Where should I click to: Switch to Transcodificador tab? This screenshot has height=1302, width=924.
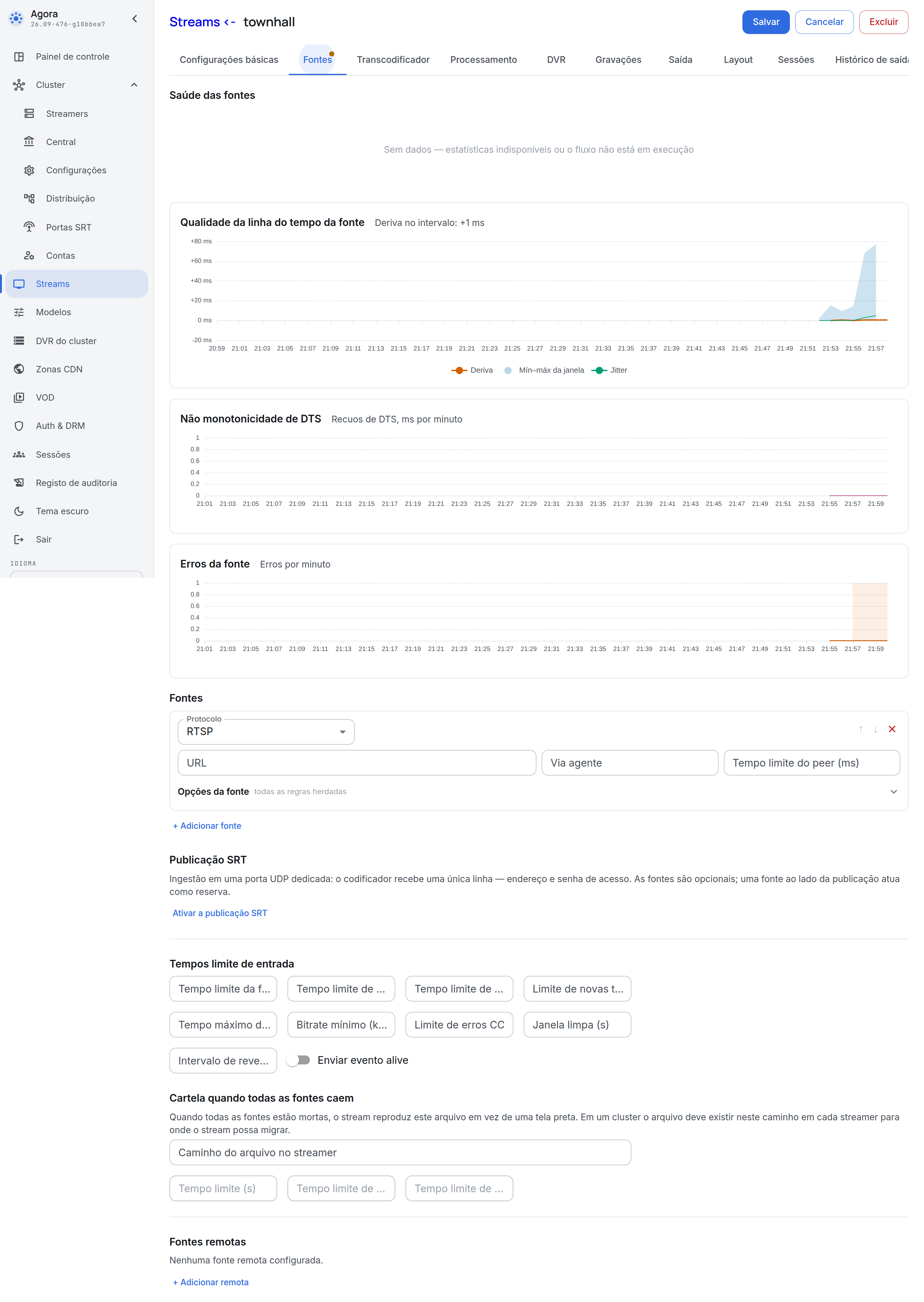(393, 60)
